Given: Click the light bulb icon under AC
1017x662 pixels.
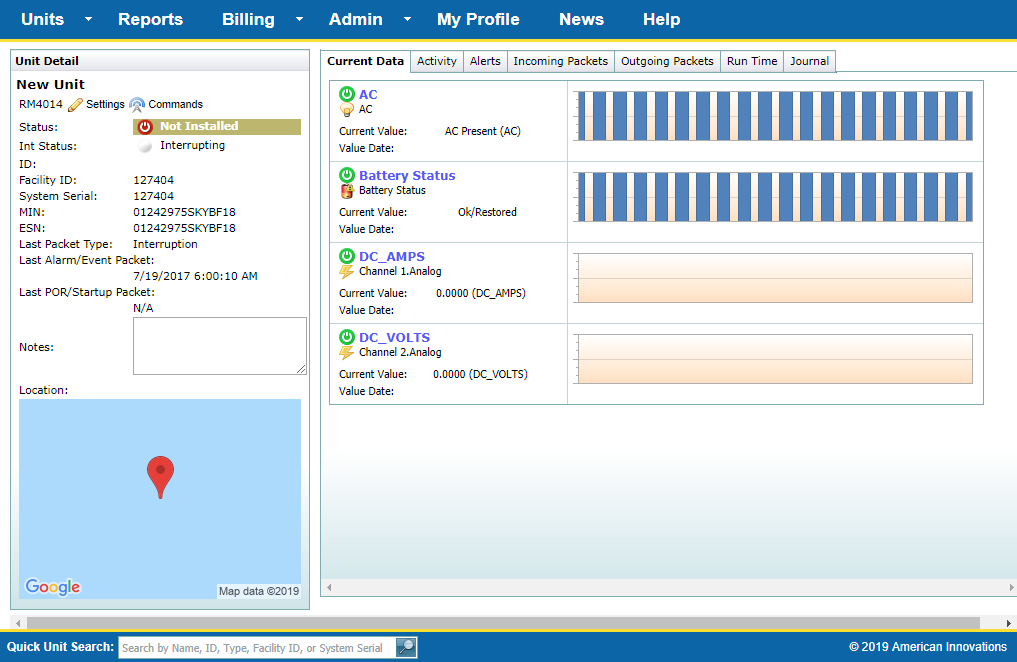Looking at the screenshot, I should [x=347, y=110].
